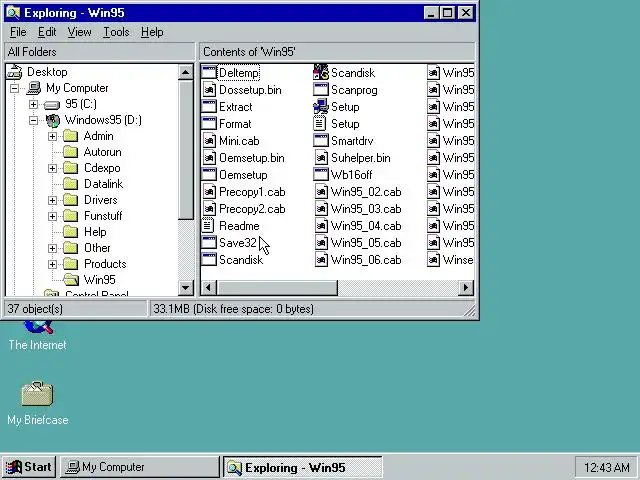Click the Oemsetup.bin file icon
This screenshot has width=640, height=480.
pyautogui.click(x=209, y=158)
